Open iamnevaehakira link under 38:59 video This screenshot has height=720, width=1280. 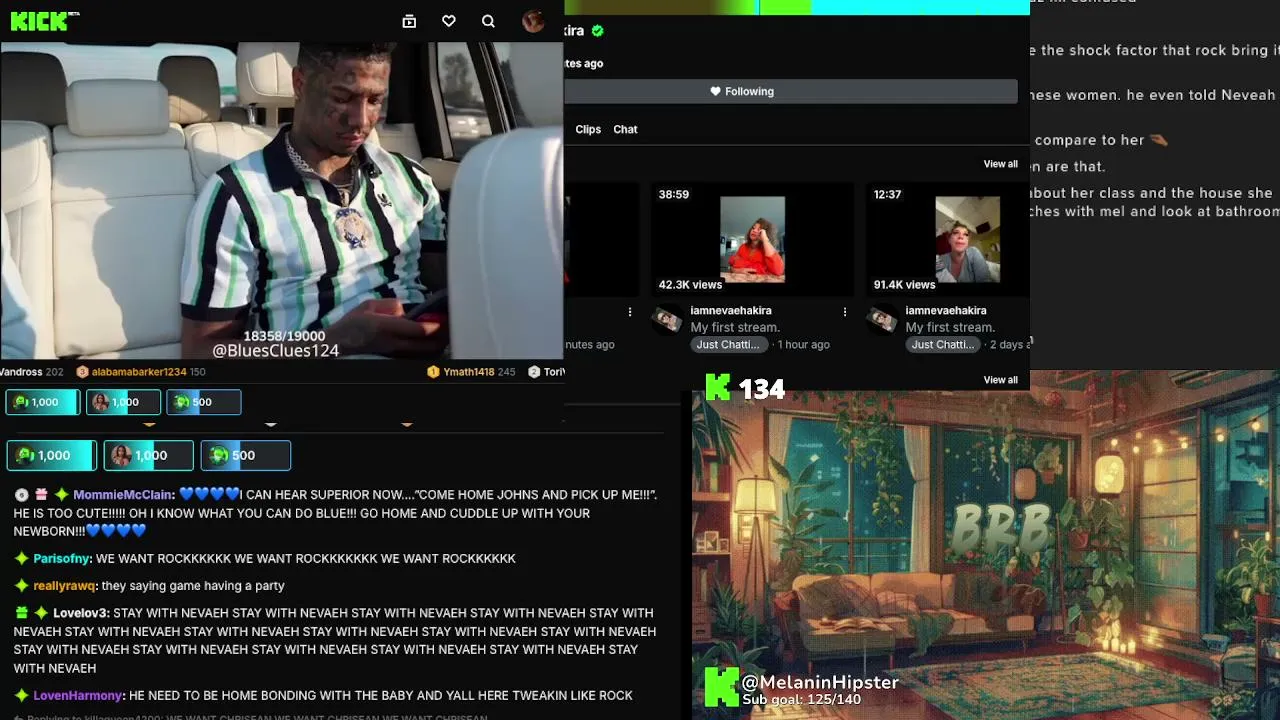[x=731, y=311]
